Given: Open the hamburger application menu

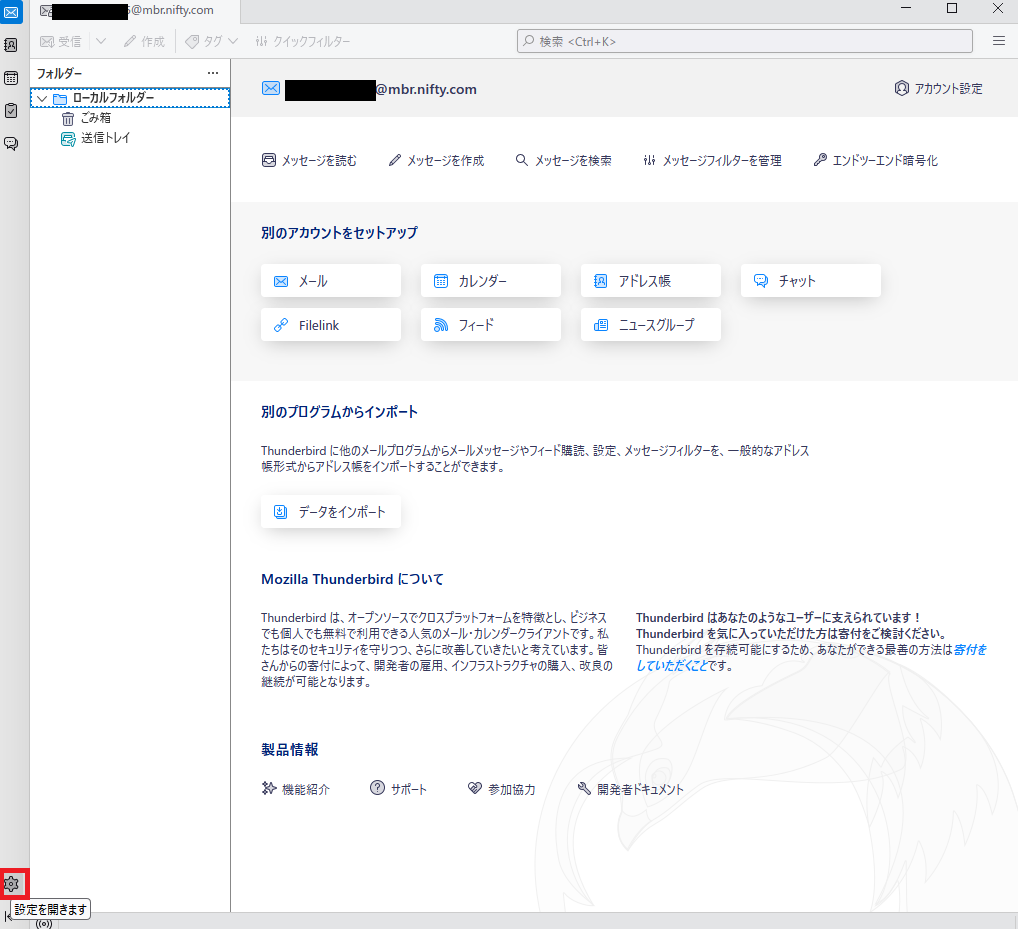Looking at the screenshot, I should (x=998, y=41).
